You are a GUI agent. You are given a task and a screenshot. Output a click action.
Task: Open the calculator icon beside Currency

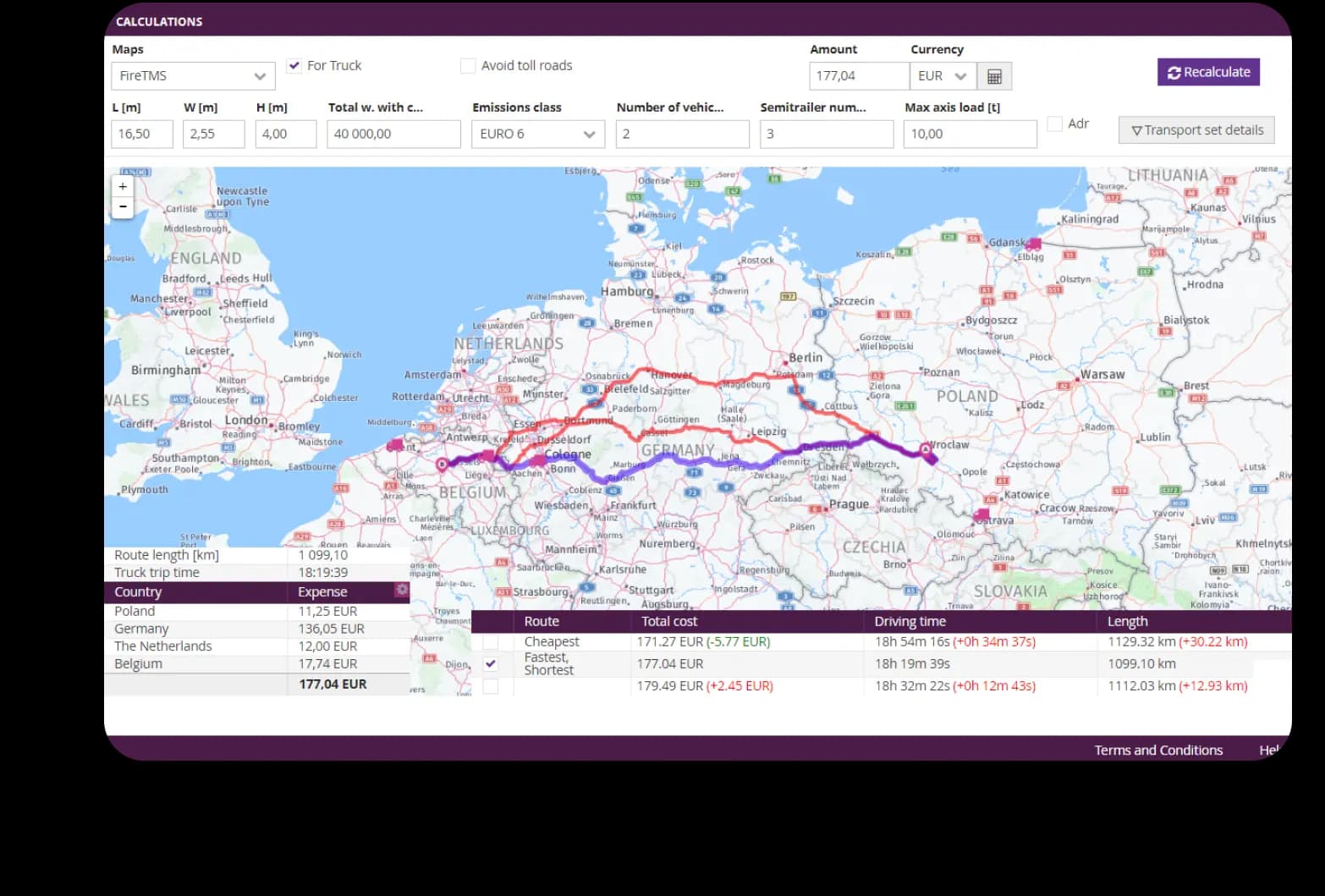(x=994, y=76)
